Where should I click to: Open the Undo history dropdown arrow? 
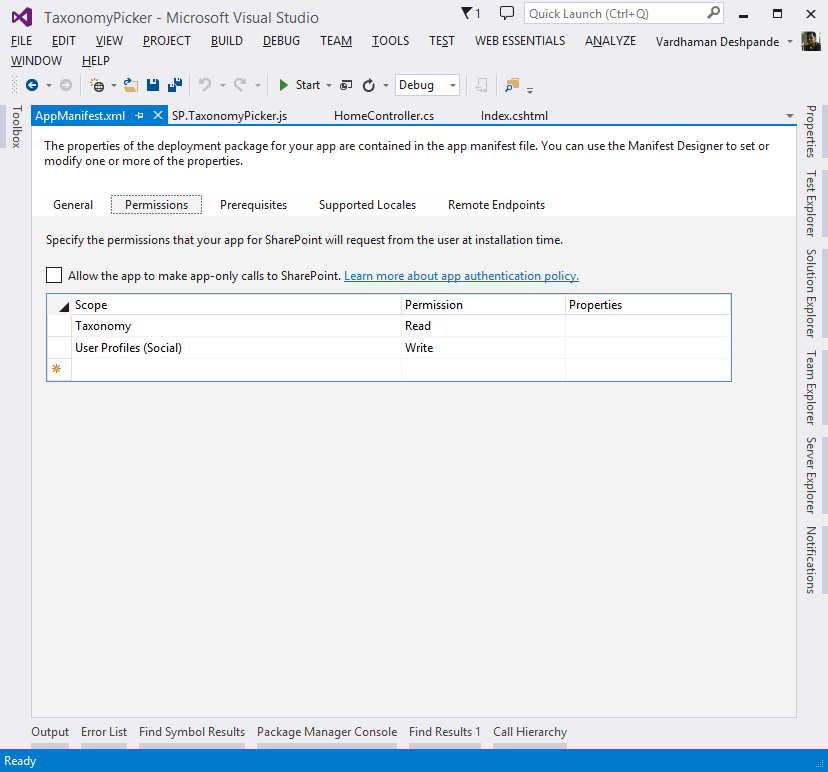coord(223,86)
